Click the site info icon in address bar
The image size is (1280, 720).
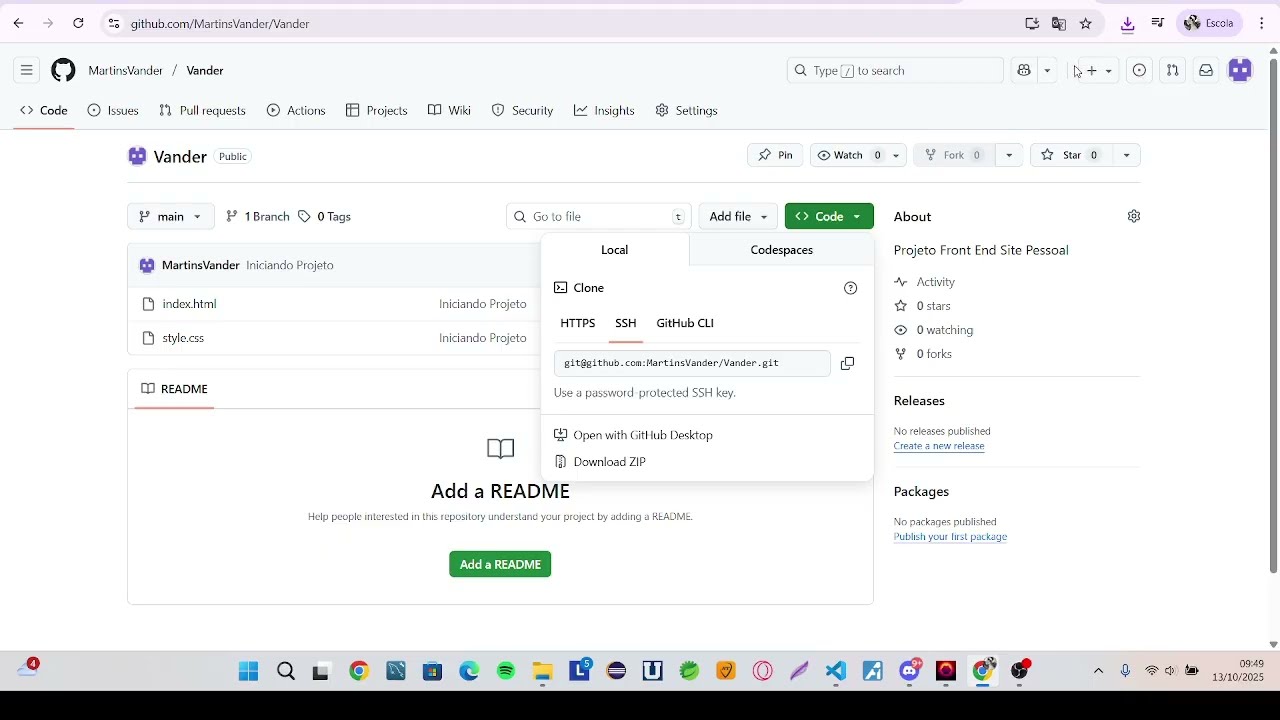pos(114,23)
